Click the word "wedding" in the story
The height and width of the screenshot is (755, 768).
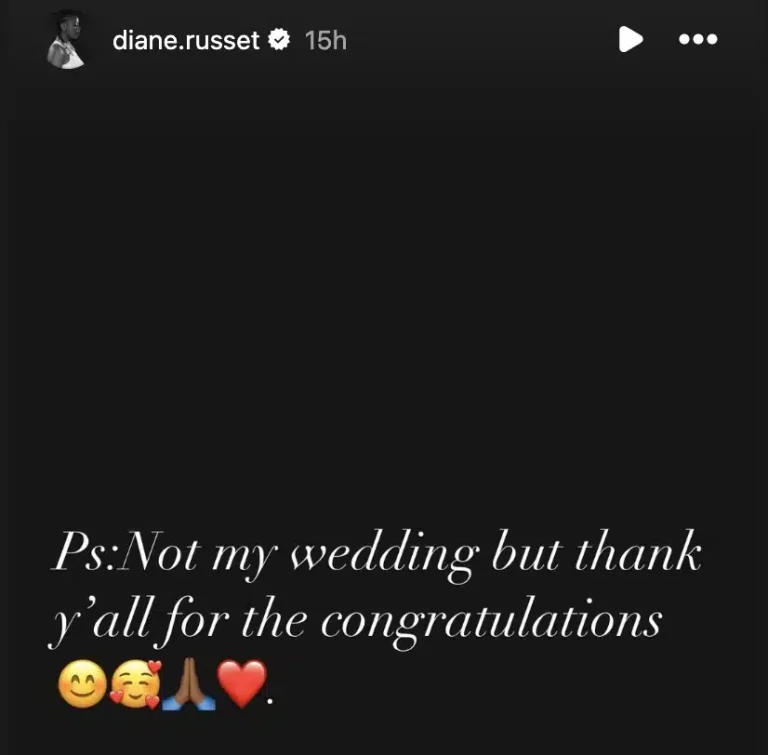385,556
